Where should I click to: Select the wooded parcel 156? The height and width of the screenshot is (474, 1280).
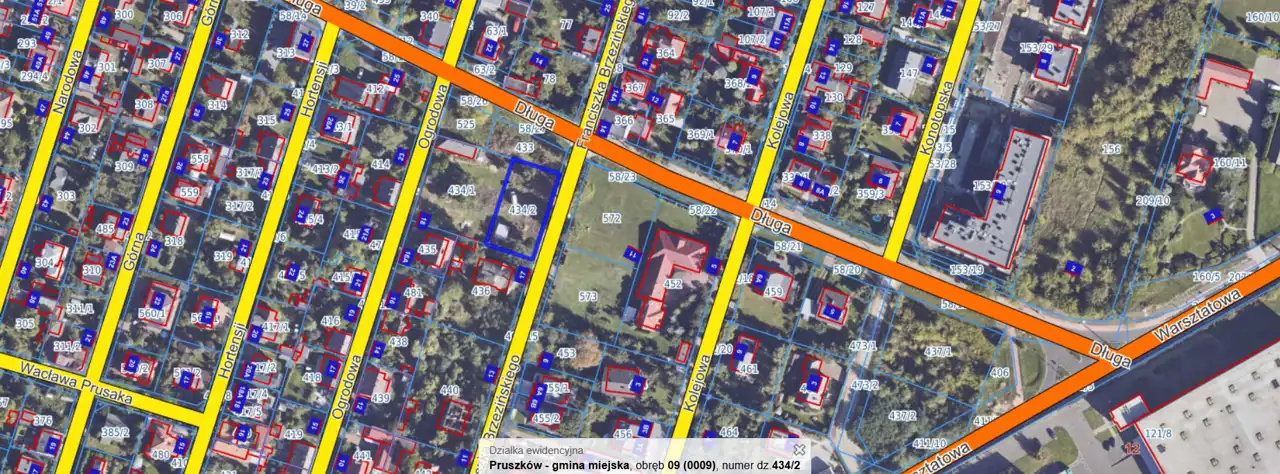[1110, 150]
